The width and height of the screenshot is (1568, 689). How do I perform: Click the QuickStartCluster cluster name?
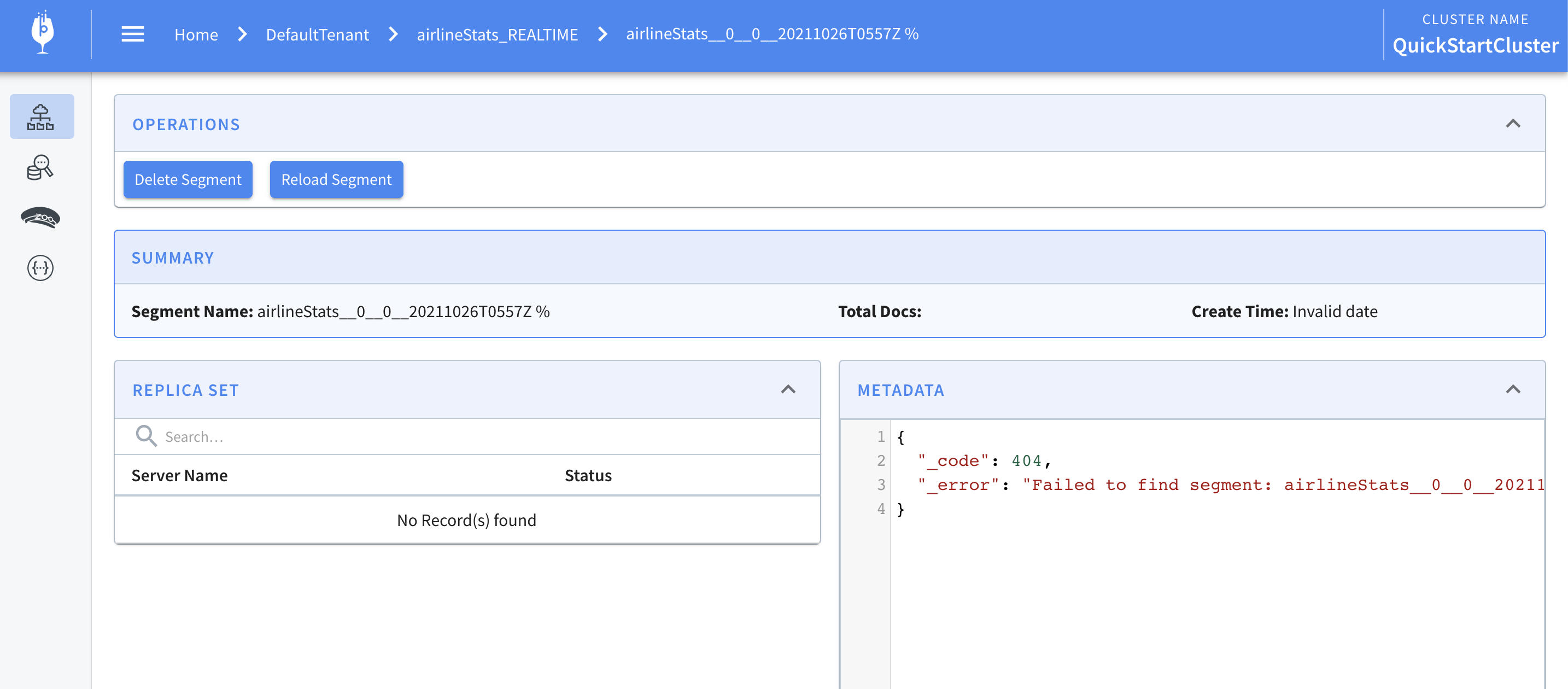1475,45
